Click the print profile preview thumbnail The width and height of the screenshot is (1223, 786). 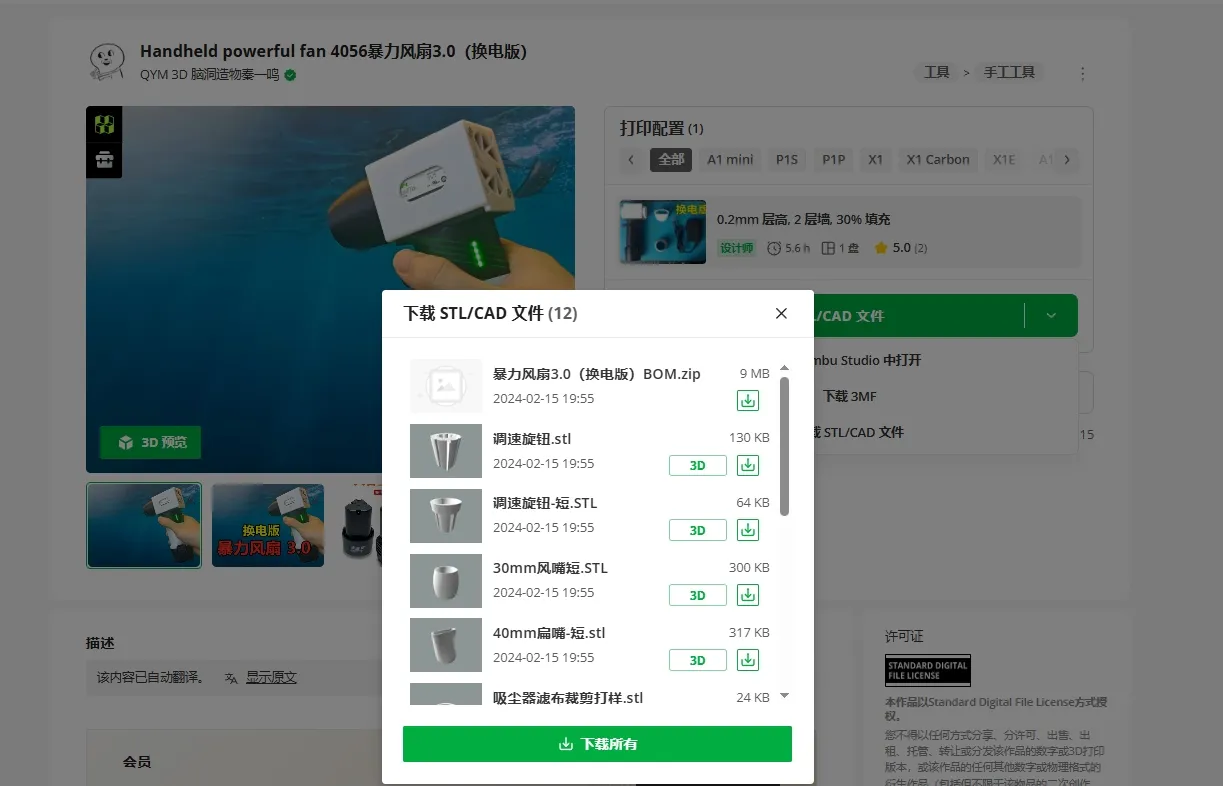663,232
